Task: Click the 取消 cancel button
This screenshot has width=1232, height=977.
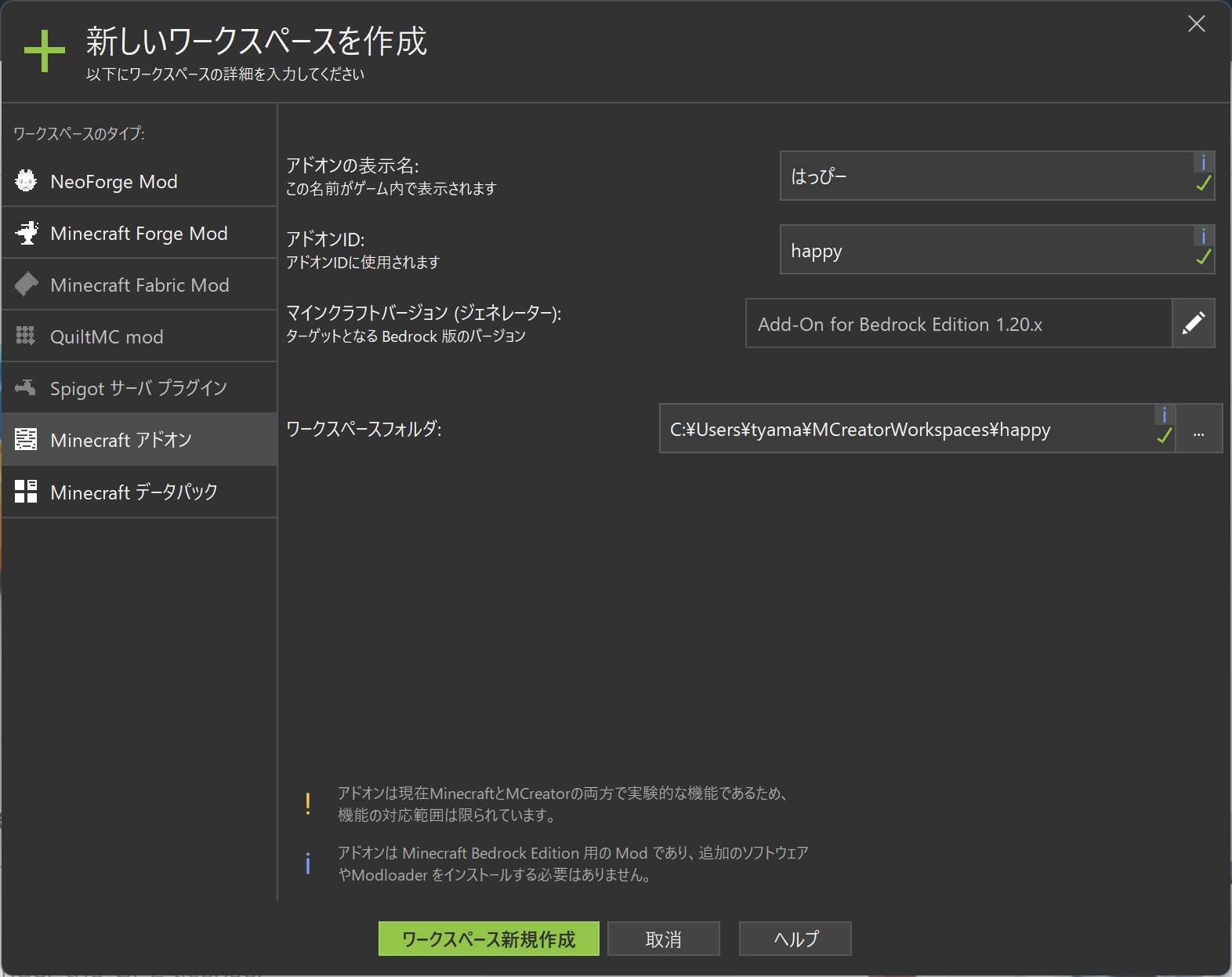Action: tap(664, 939)
